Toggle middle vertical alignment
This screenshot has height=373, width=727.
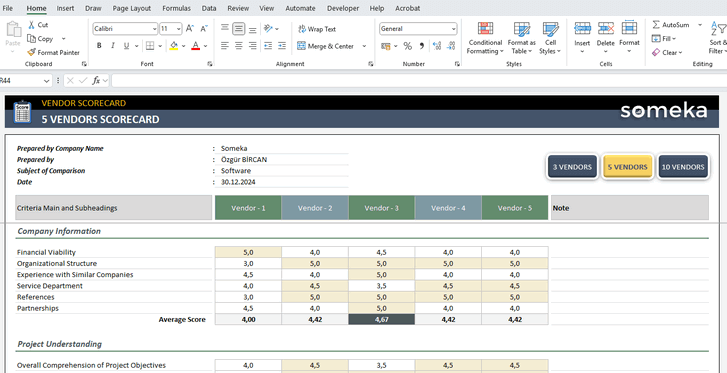[239, 29]
